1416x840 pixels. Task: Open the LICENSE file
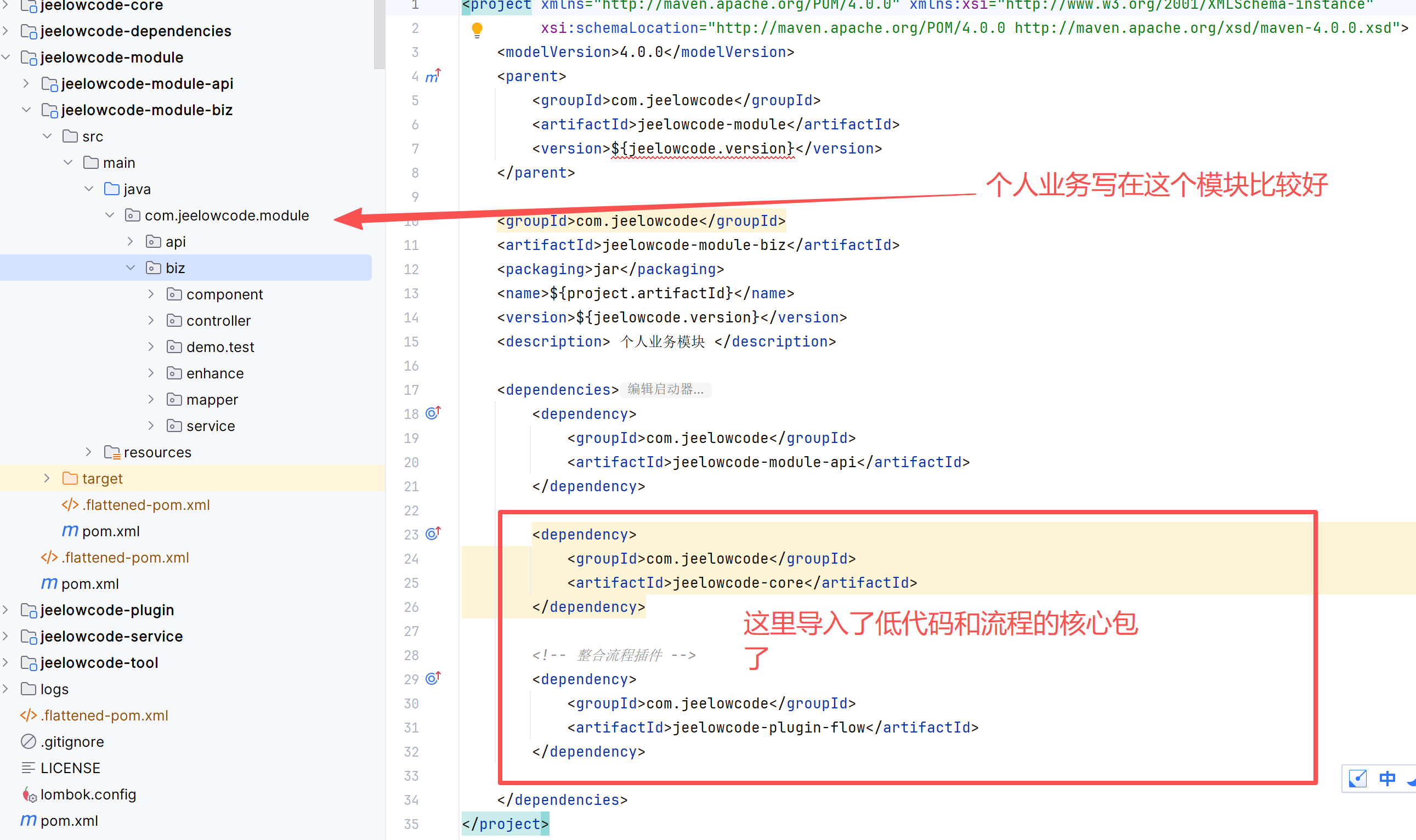pos(70,768)
